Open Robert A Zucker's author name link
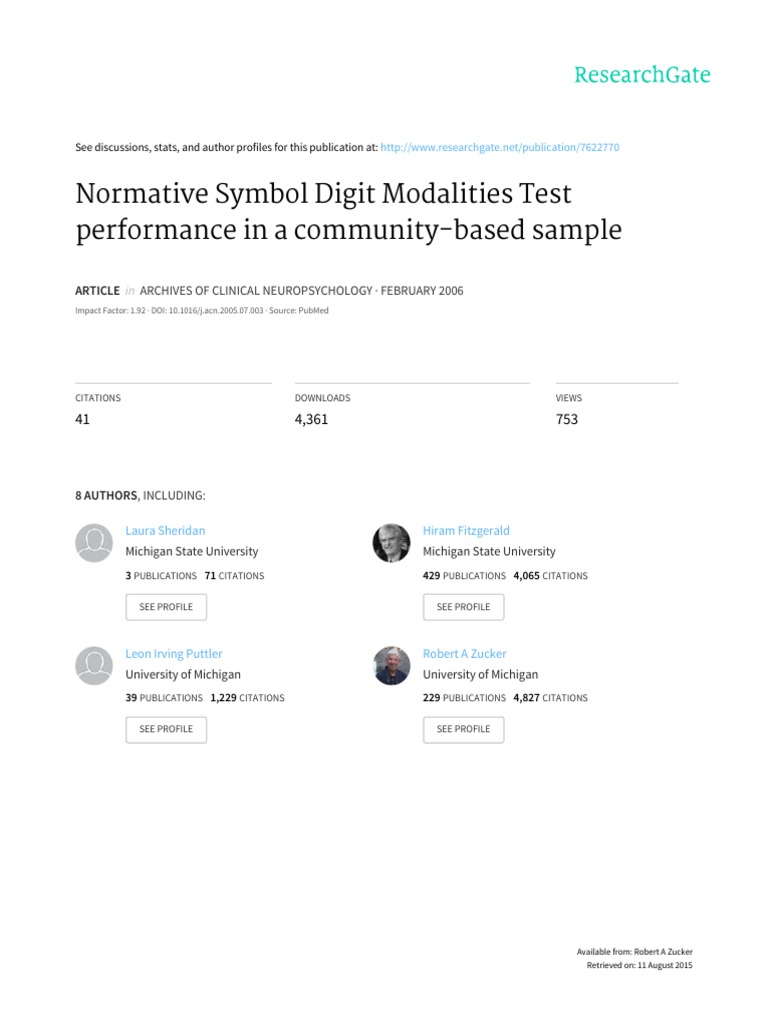Viewport: 768px width, 1024px height. tap(465, 654)
